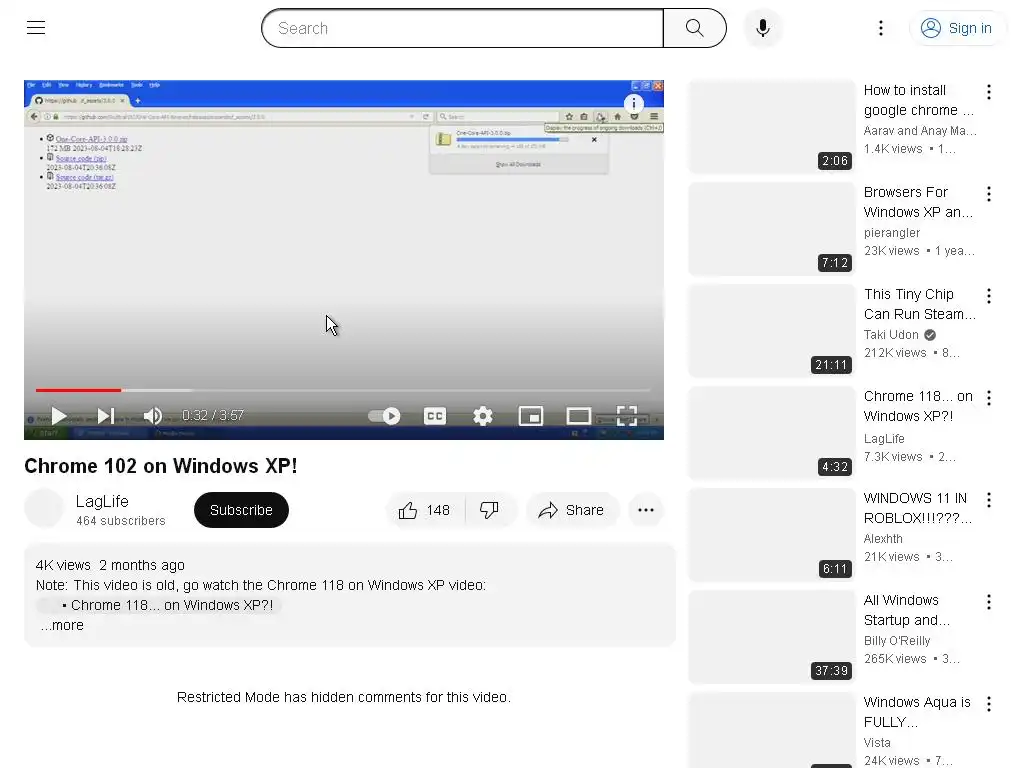This screenshot has height=768, width=1024.
Task: Click thumbnail of 21:11 video
Action: (772, 331)
